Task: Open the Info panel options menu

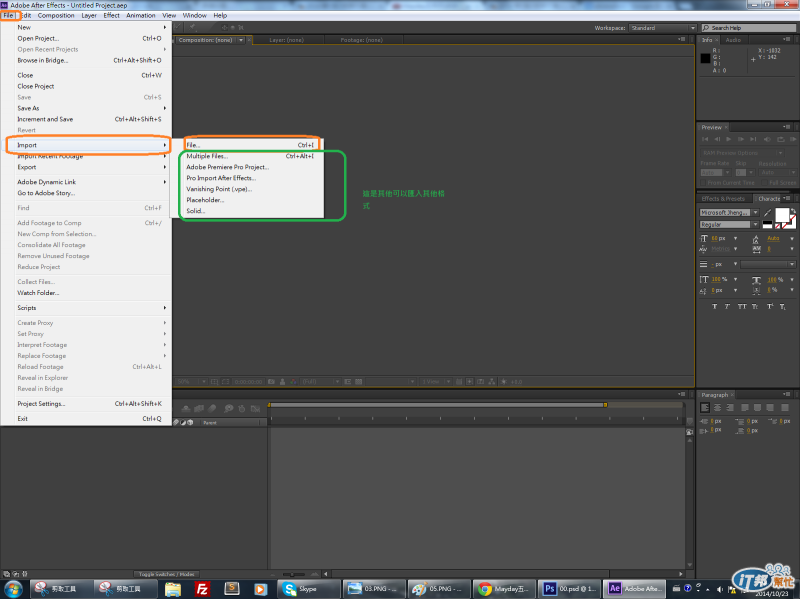Action: point(787,40)
